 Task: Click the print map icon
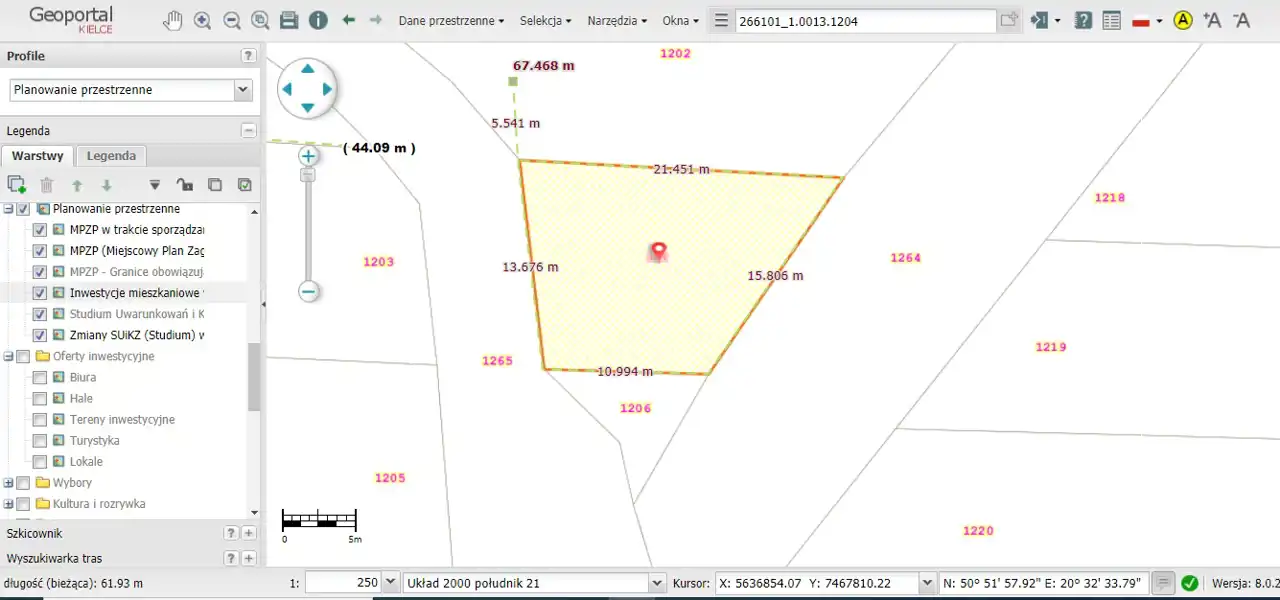pyautogui.click(x=289, y=20)
